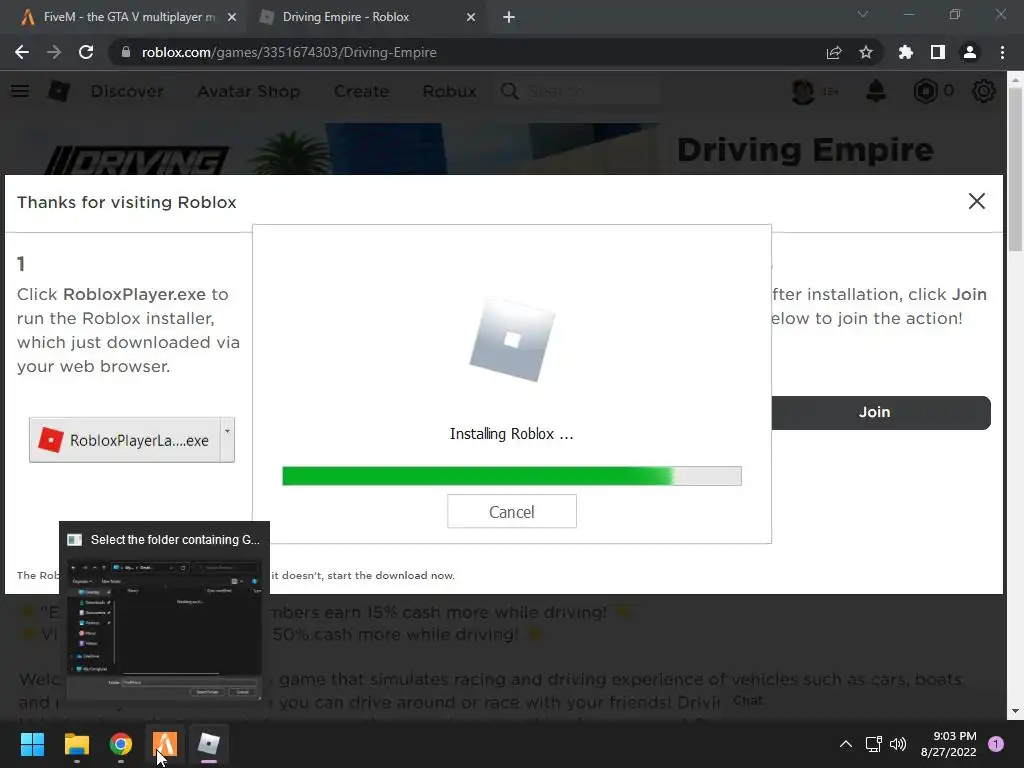Click the 'Thanks for visiting Roblox' heading
The height and width of the screenshot is (768, 1024).
pyautogui.click(x=127, y=202)
